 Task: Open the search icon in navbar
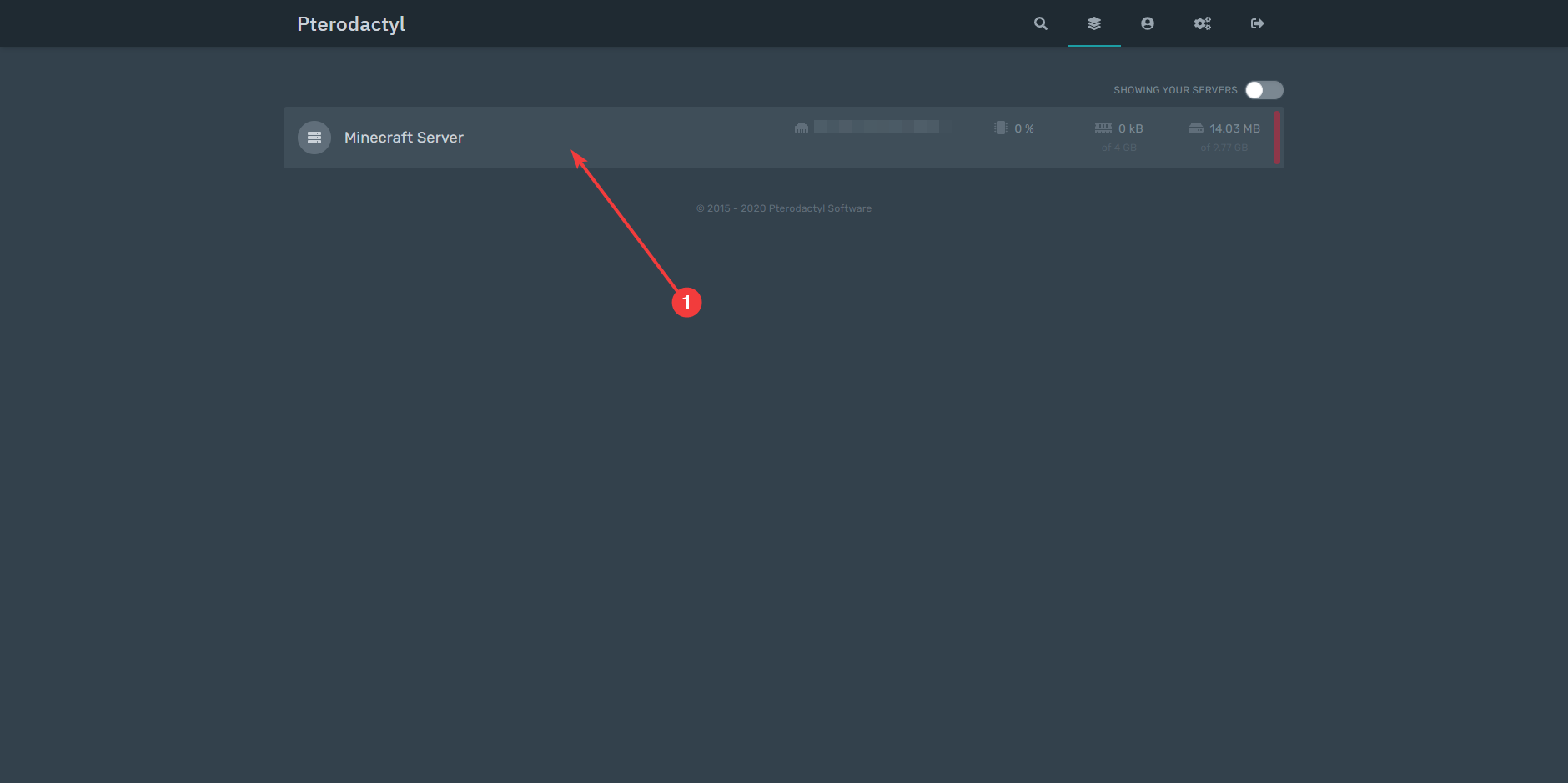click(1040, 23)
